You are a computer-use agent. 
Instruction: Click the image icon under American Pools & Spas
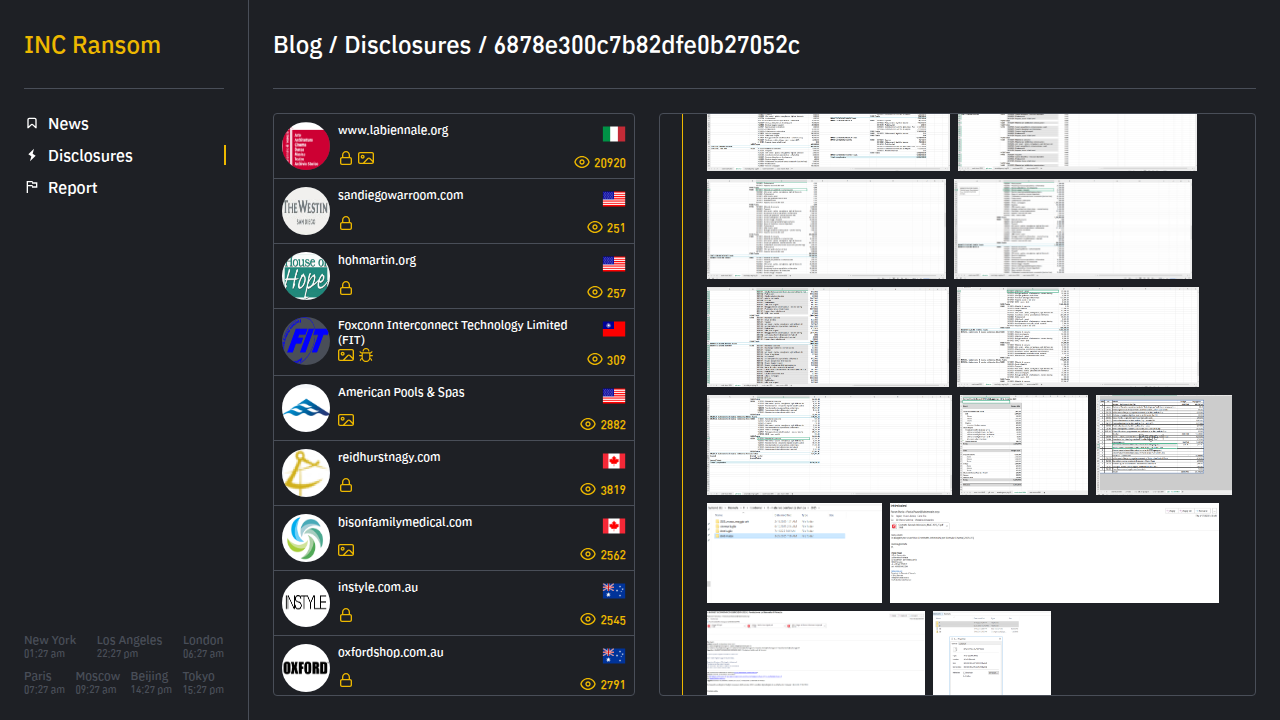tap(346, 421)
